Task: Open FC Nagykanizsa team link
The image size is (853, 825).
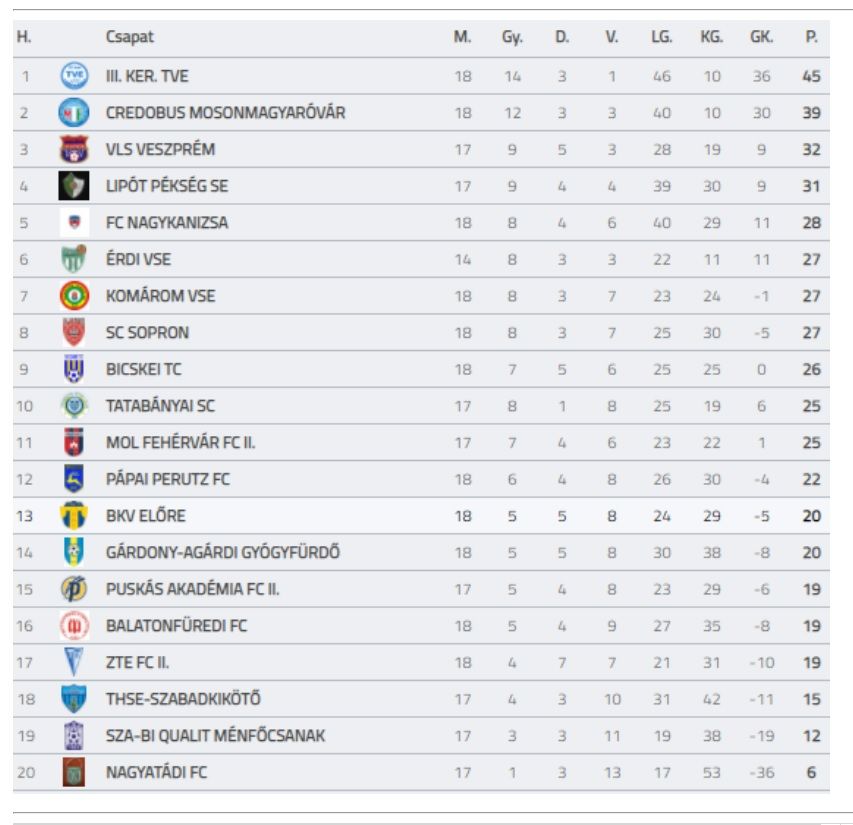Action: point(166,223)
